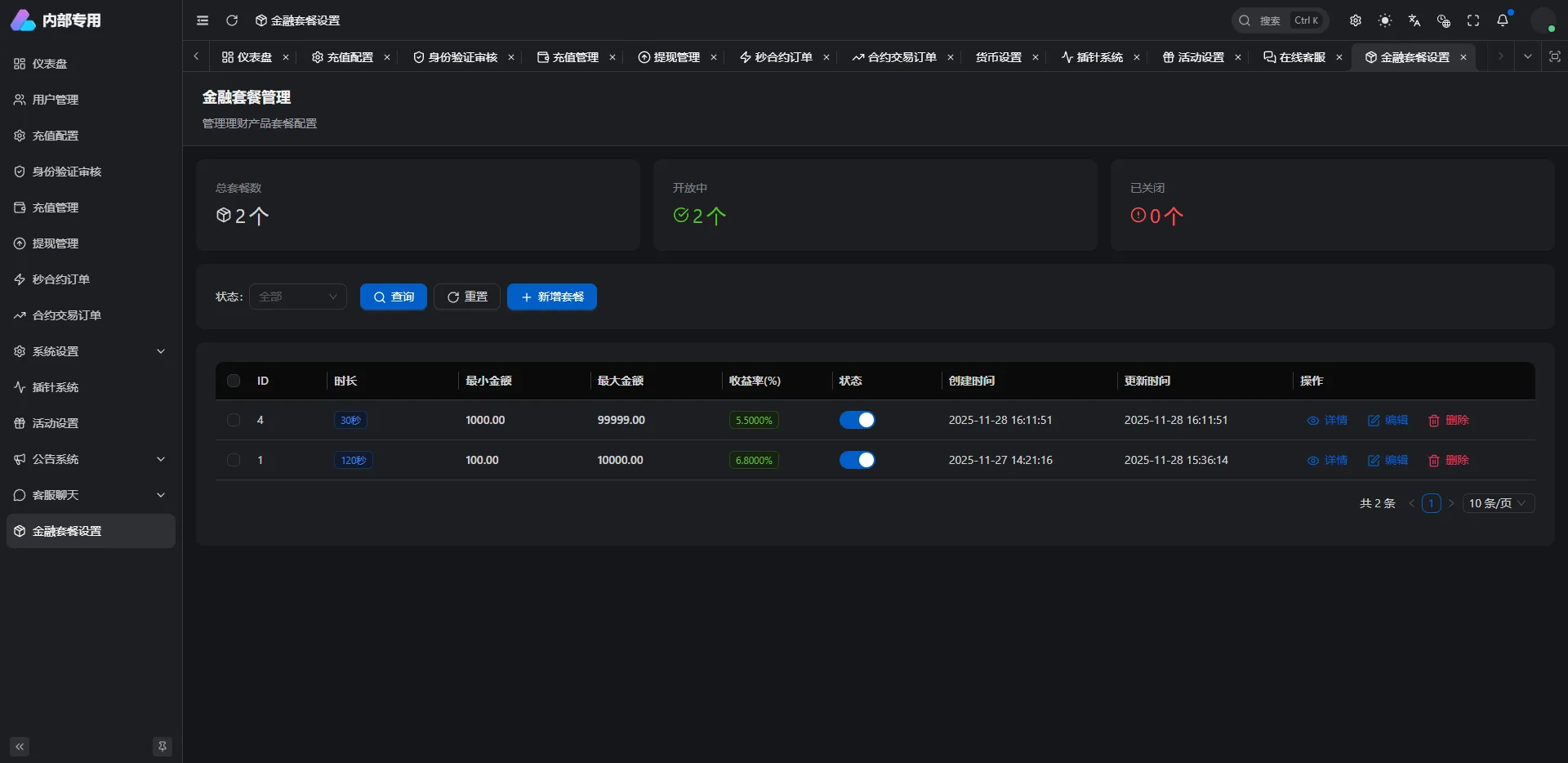Pin the sidebar using the pin icon
Viewport: 1568px width, 763px height.
pyautogui.click(x=163, y=747)
